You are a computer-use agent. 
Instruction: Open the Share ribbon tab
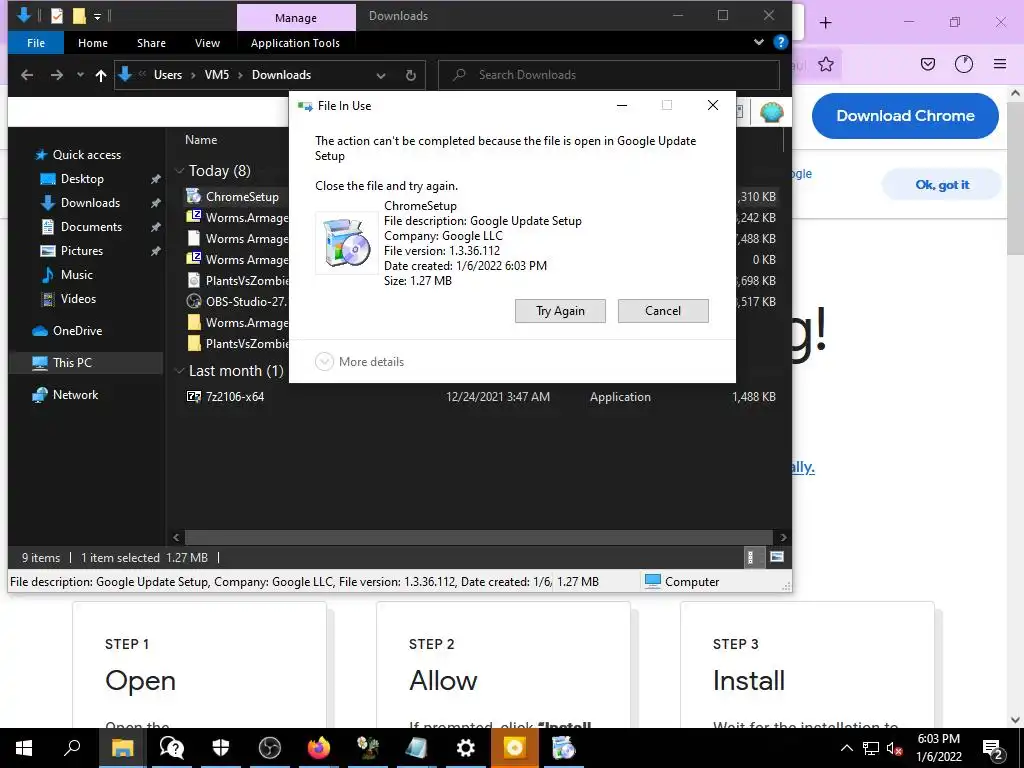click(151, 43)
